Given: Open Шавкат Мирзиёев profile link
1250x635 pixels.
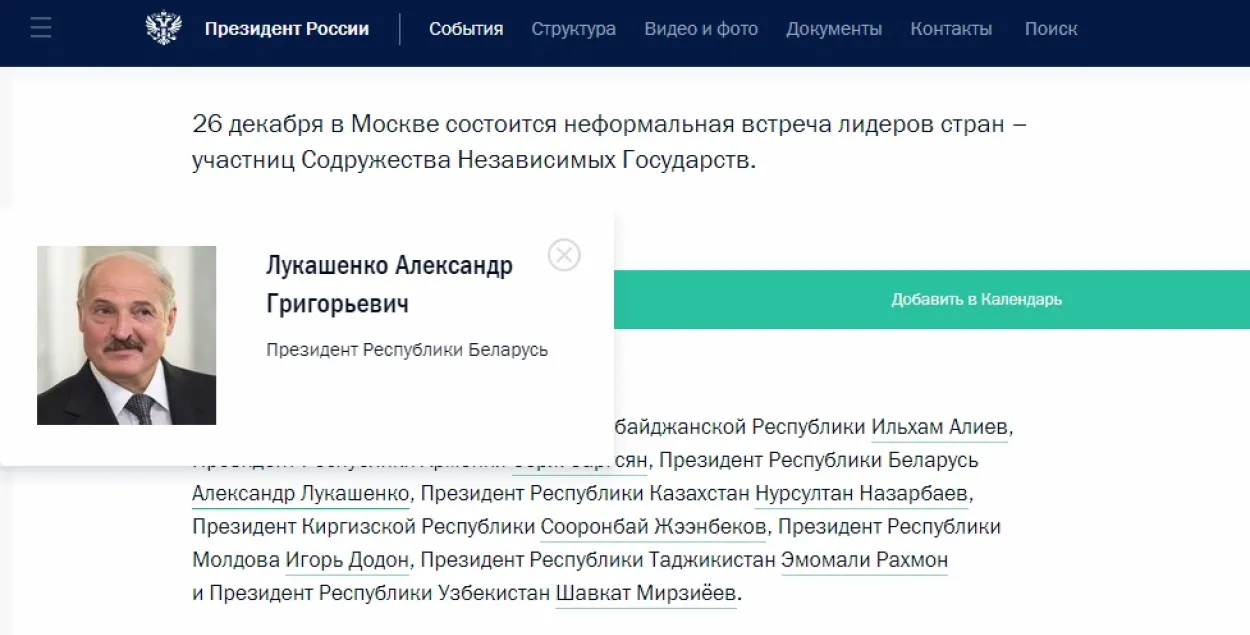Looking at the screenshot, I should tap(646, 593).
